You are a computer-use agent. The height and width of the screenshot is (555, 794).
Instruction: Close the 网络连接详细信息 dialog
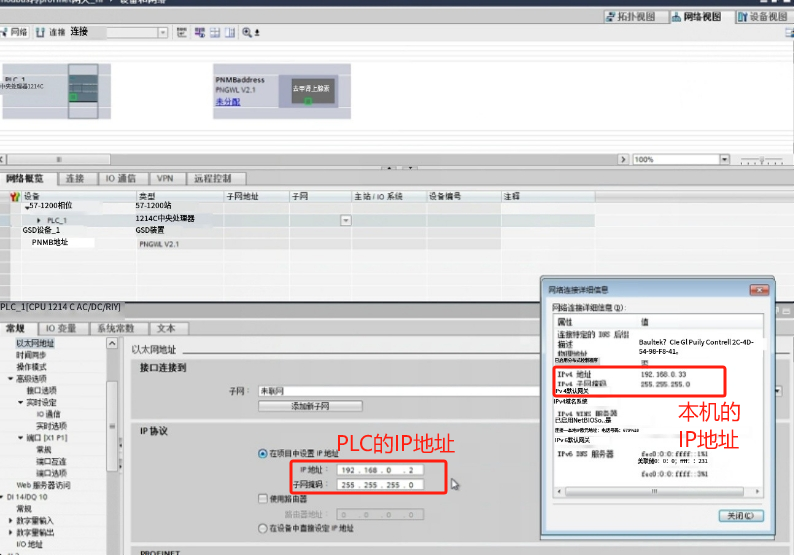[x=759, y=290]
